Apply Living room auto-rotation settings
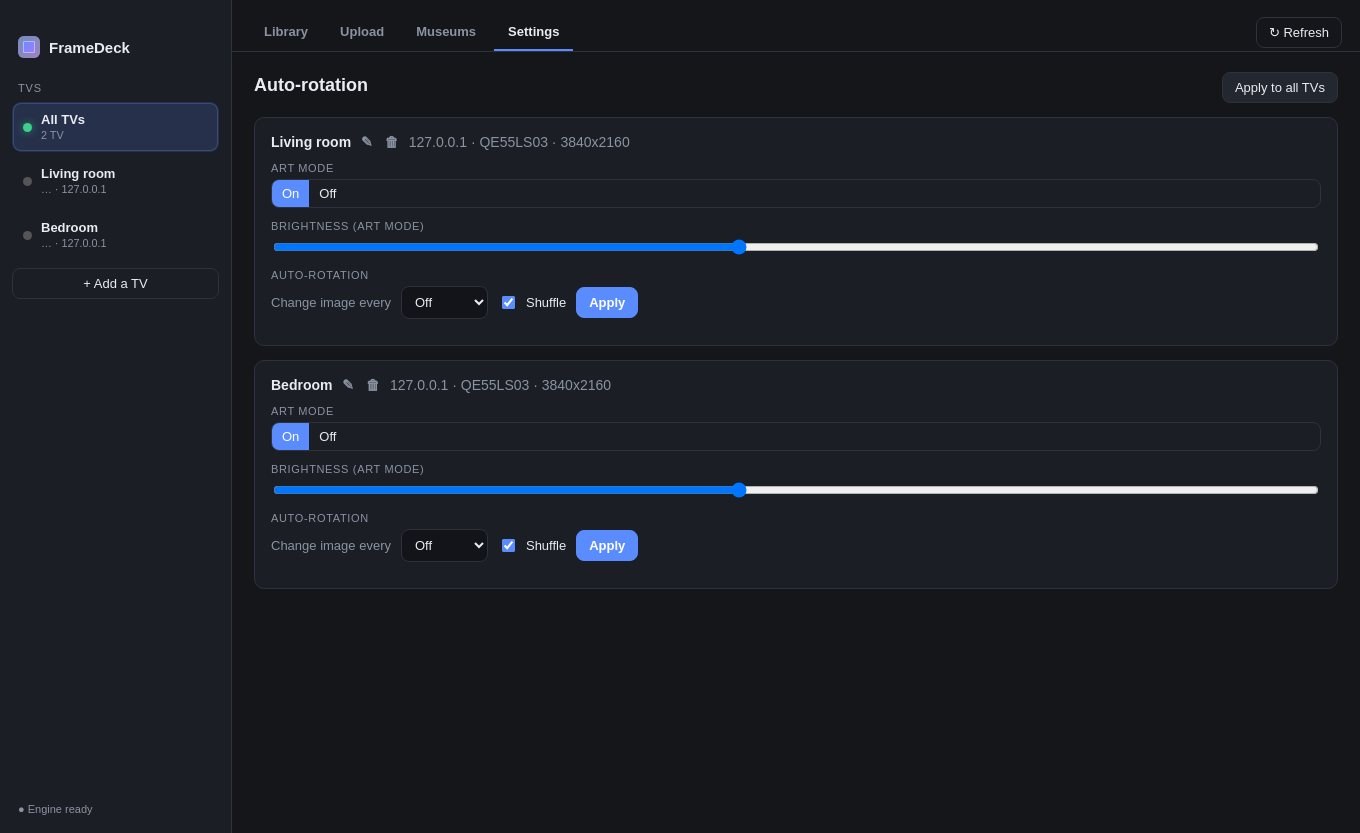Image resolution: width=1360 pixels, height=833 pixels. 607,303
